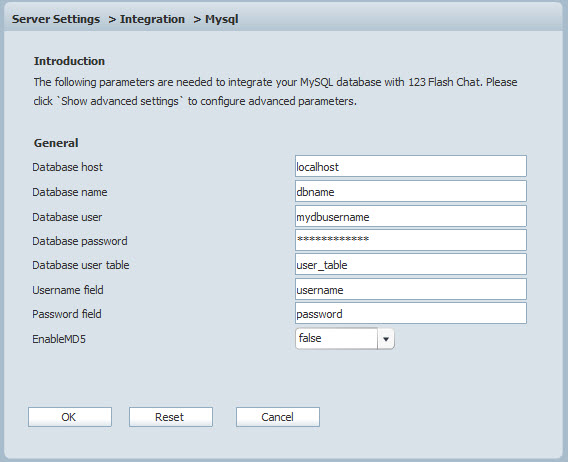Open the EnableMD5 dropdown arrow

[x=386, y=339]
